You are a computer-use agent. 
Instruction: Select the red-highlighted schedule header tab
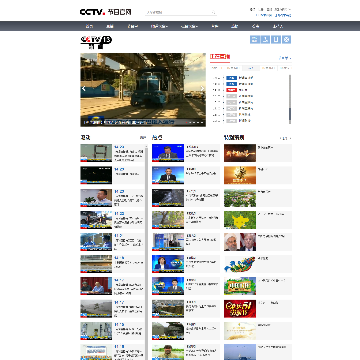220,58
